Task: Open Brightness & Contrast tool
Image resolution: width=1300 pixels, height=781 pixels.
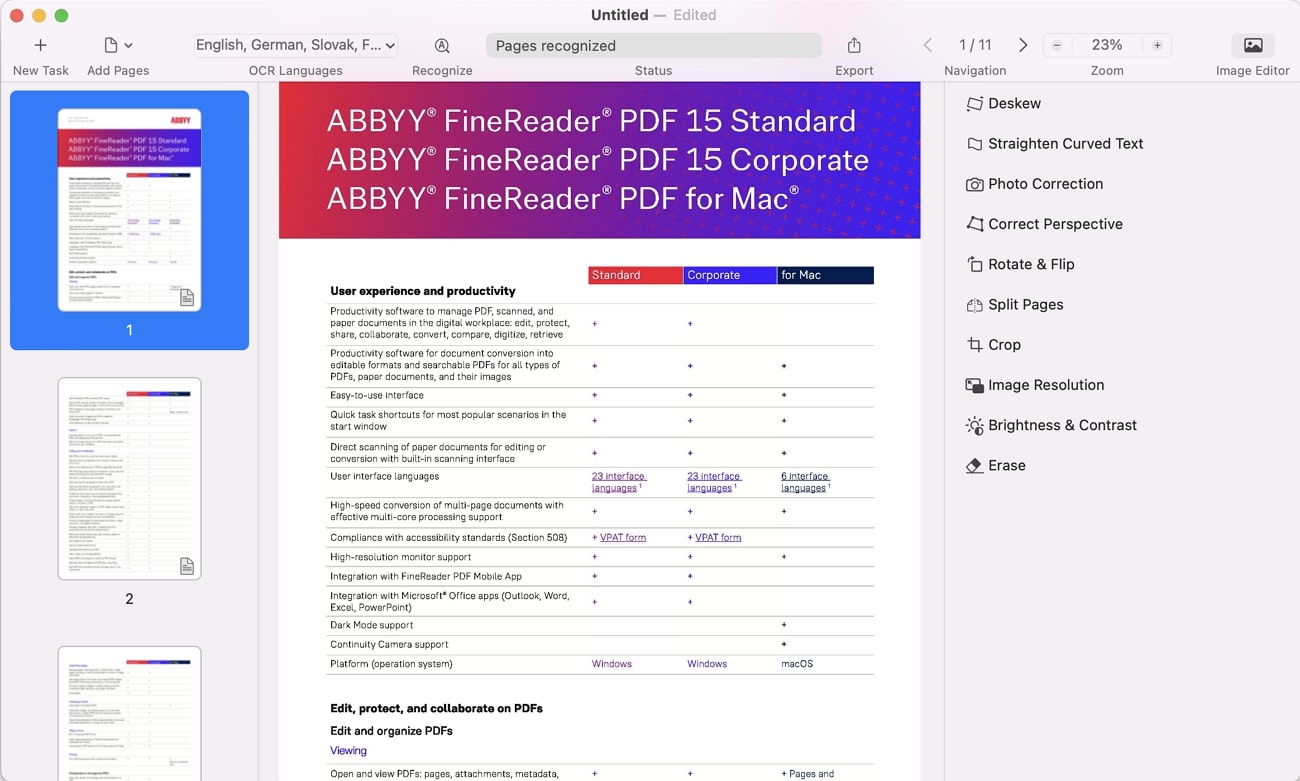Action: [1051, 425]
